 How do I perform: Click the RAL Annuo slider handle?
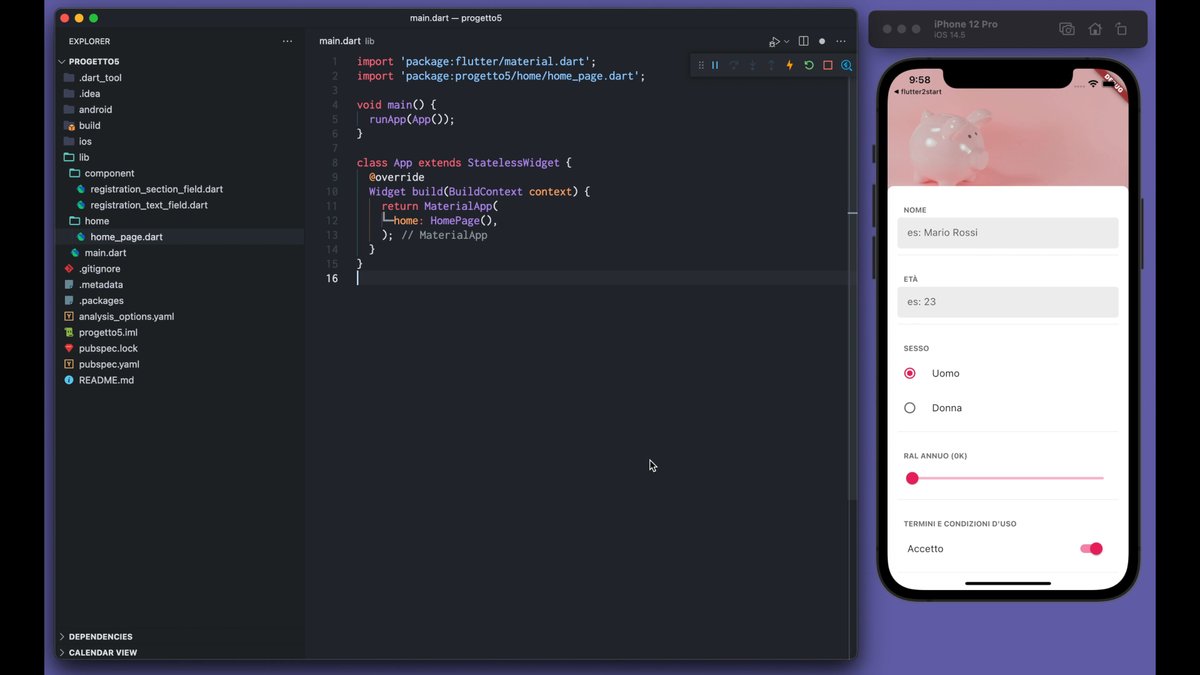point(912,479)
